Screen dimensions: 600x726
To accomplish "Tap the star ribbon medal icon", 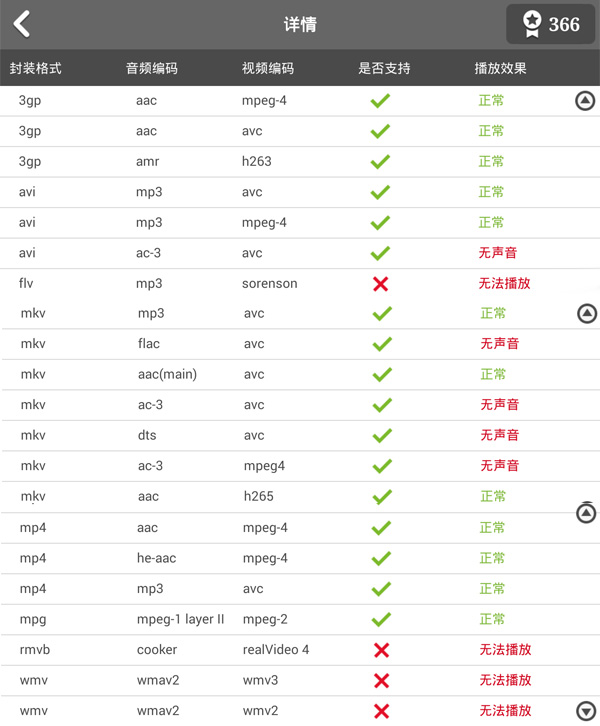I will tap(532, 24).
